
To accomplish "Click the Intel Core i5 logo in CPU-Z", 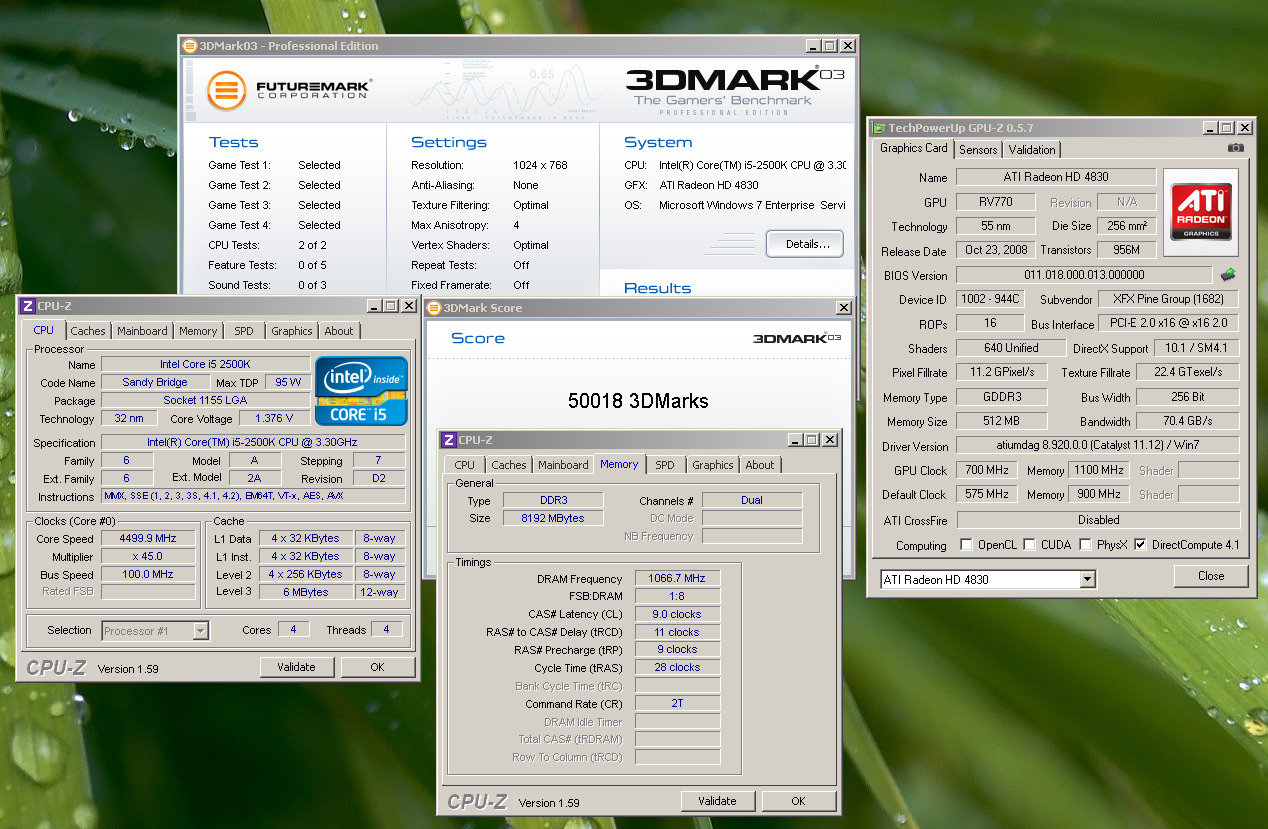I will (x=362, y=390).
